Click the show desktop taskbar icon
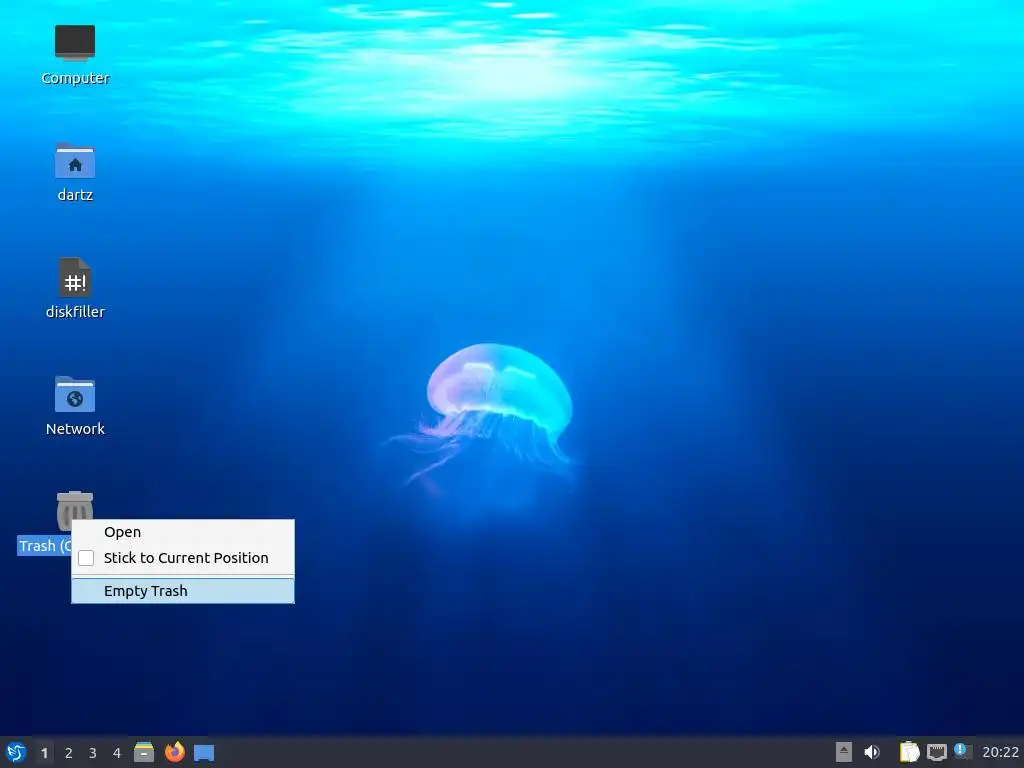Image resolution: width=1024 pixels, height=768 pixels. [204, 753]
